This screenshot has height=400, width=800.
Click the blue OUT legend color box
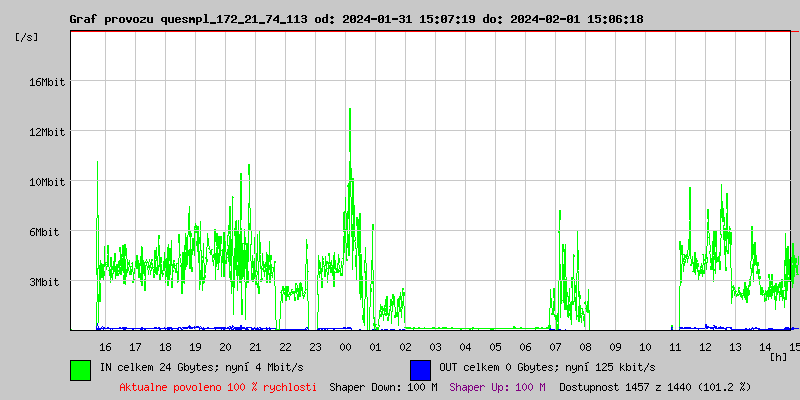click(420, 370)
